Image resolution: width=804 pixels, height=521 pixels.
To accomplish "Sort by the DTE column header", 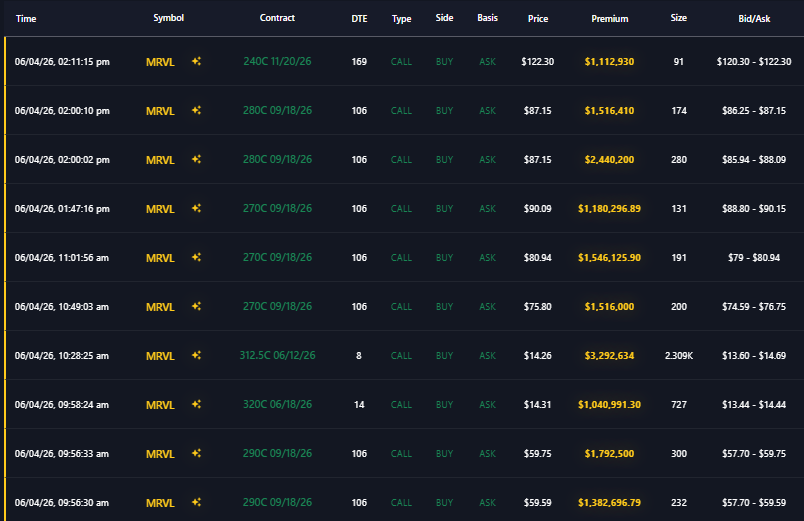I will tap(359, 18).
